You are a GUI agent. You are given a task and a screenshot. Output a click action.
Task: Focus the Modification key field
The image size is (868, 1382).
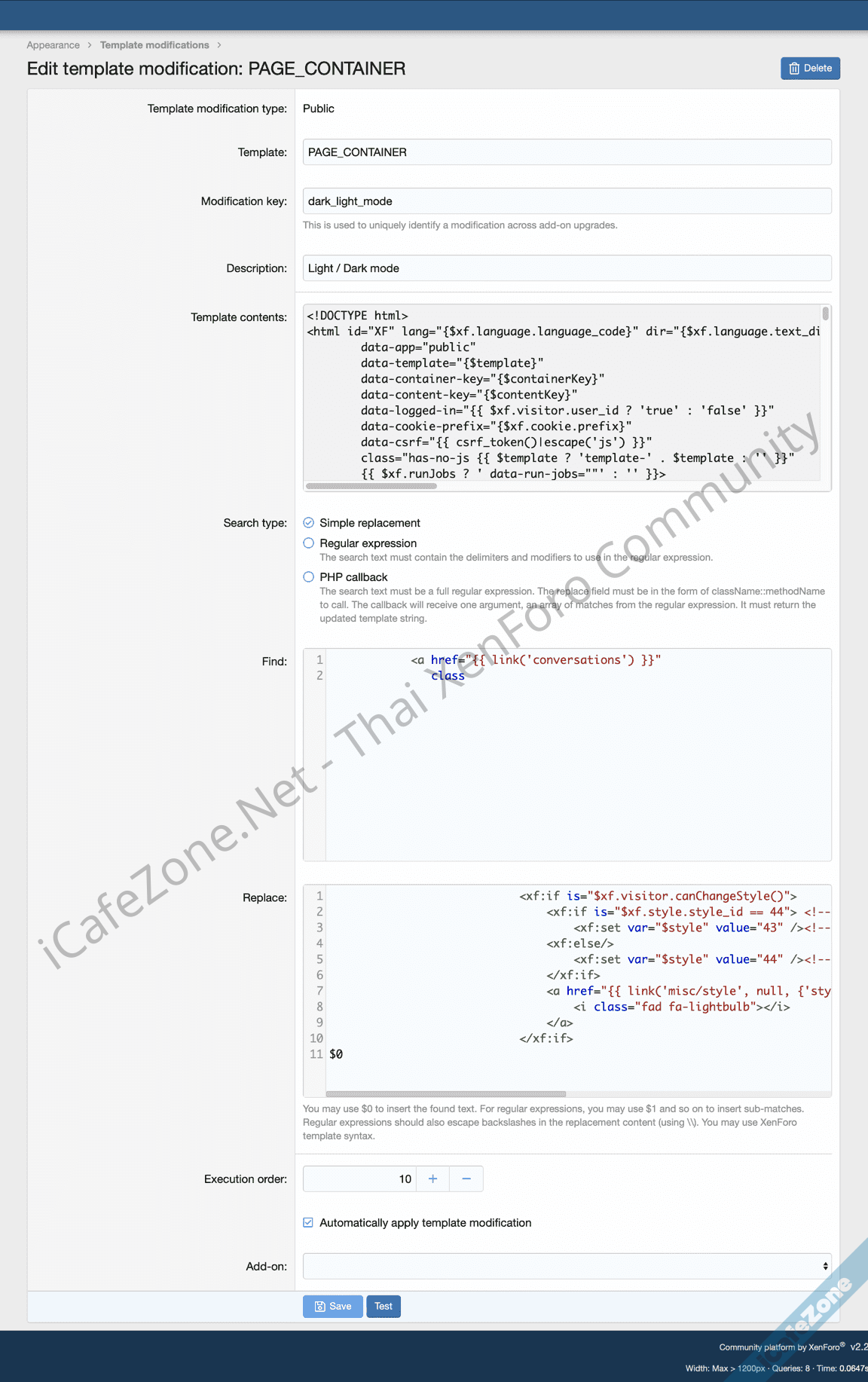pyautogui.click(x=567, y=201)
